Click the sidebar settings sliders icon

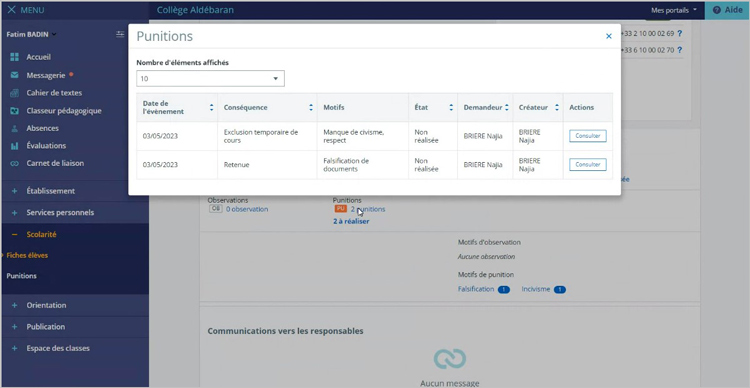tap(120, 34)
